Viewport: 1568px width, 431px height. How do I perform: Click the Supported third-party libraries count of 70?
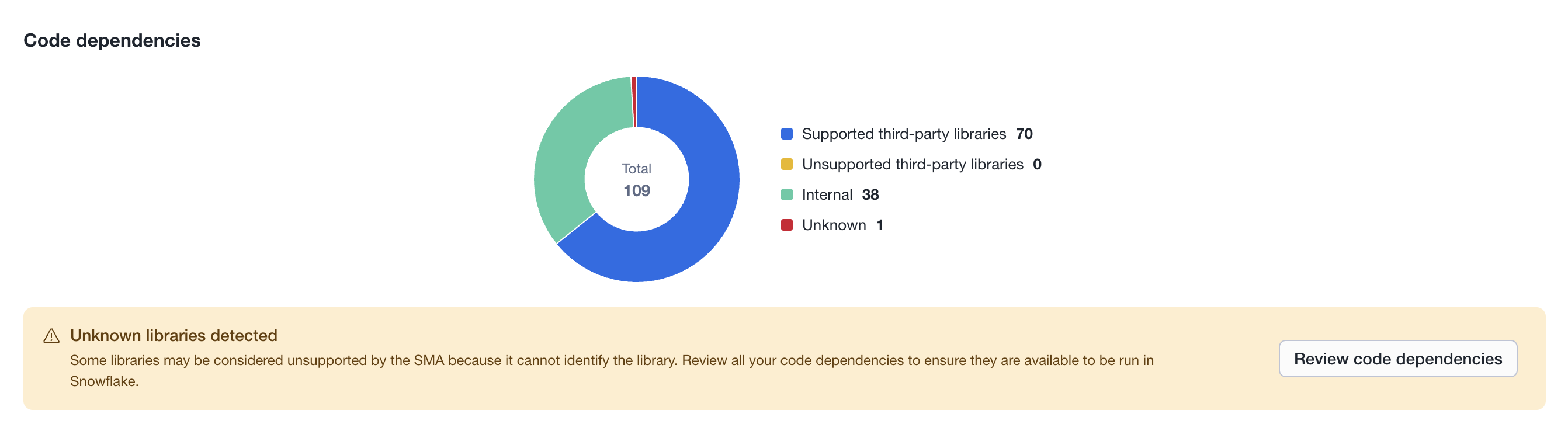[x=1025, y=133]
